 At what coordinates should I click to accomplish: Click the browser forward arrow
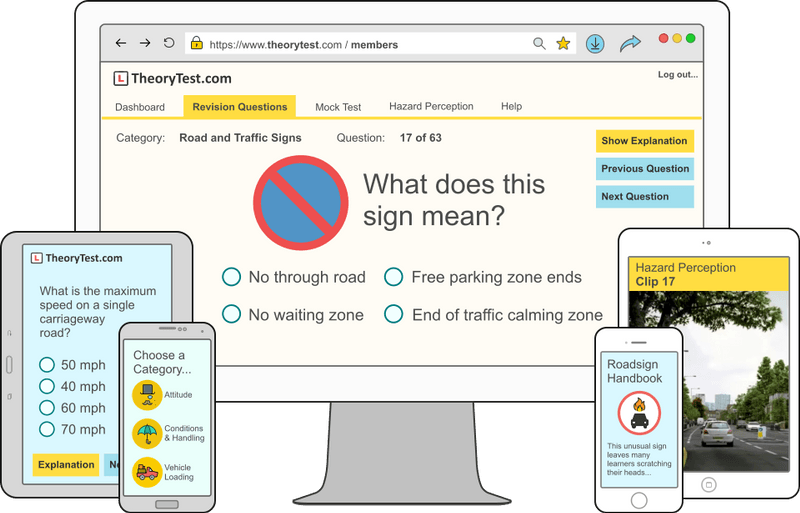[x=145, y=43]
